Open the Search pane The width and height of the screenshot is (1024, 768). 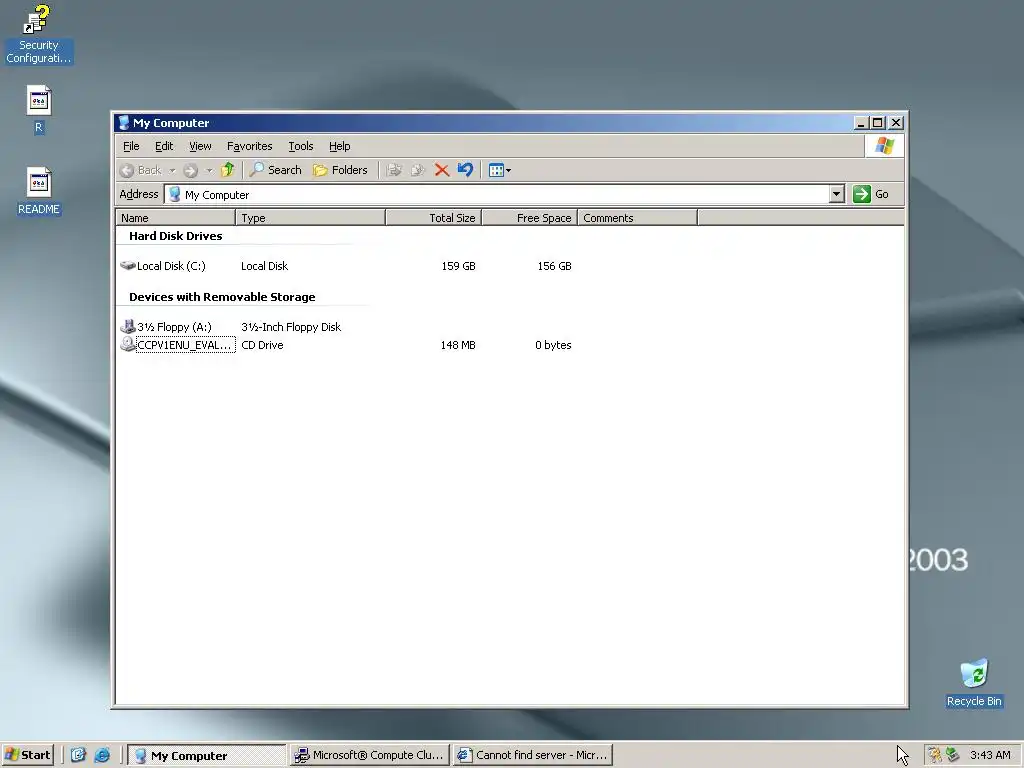(x=276, y=170)
